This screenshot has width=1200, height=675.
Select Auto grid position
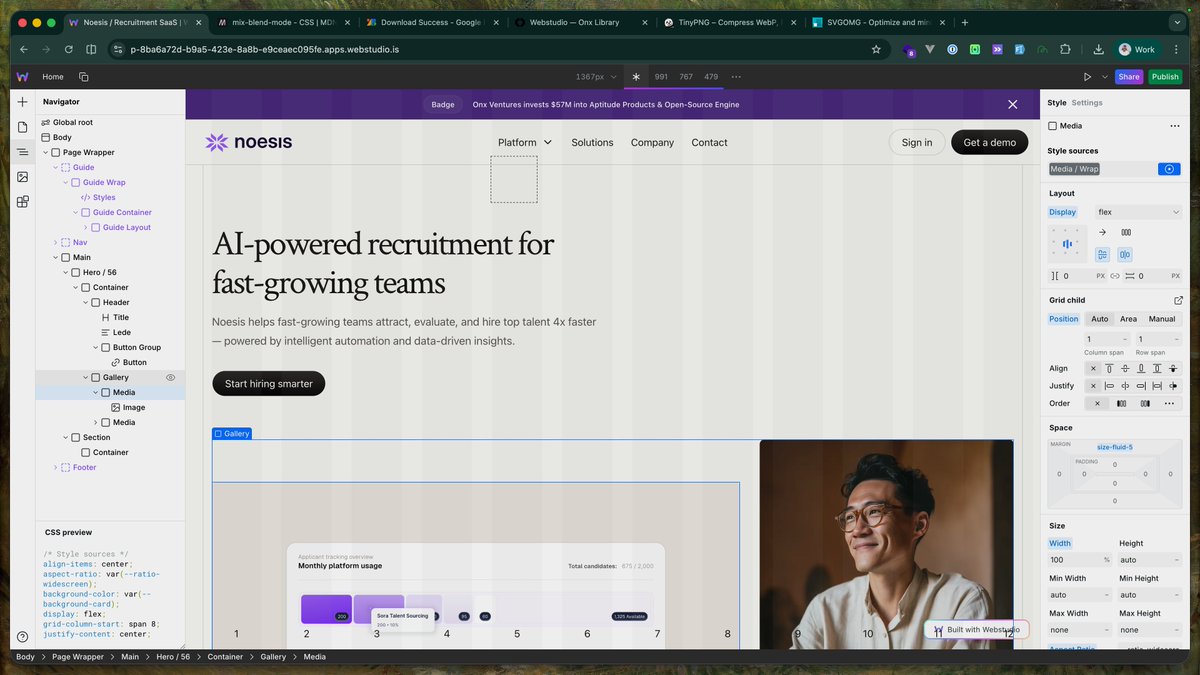pyautogui.click(x=1100, y=319)
